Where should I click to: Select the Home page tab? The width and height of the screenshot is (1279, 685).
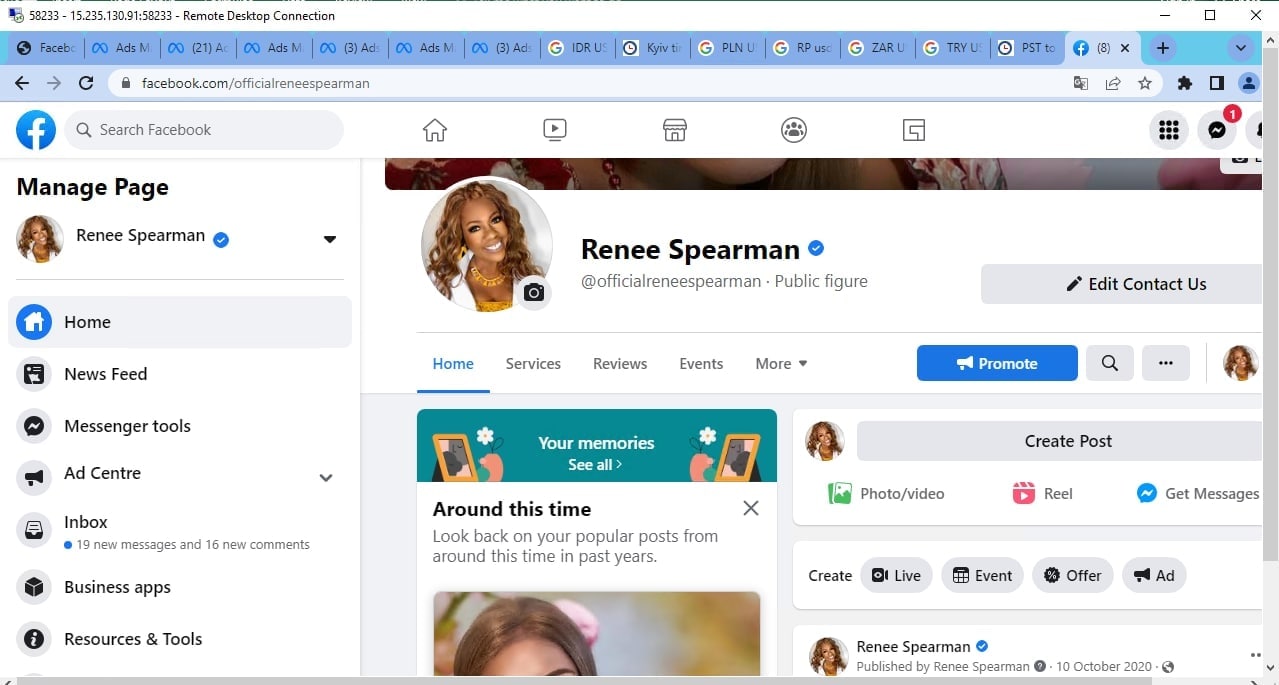point(453,364)
